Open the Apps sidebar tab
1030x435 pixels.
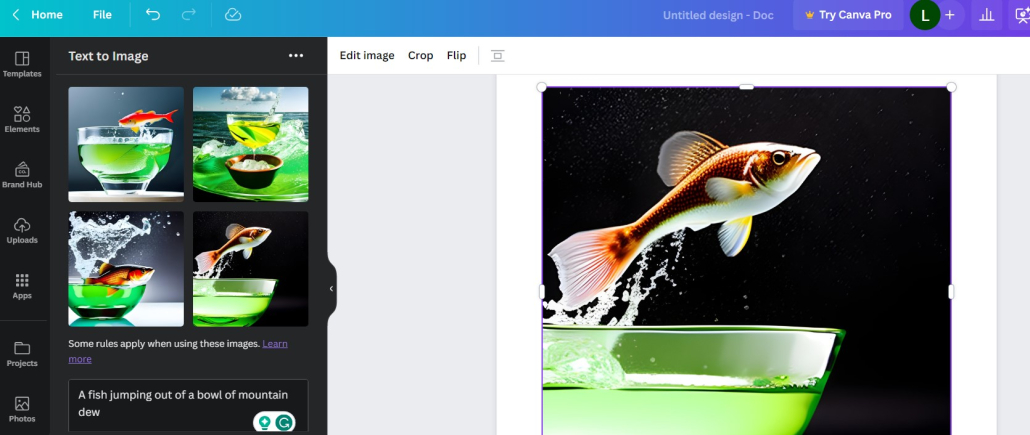(22, 286)
